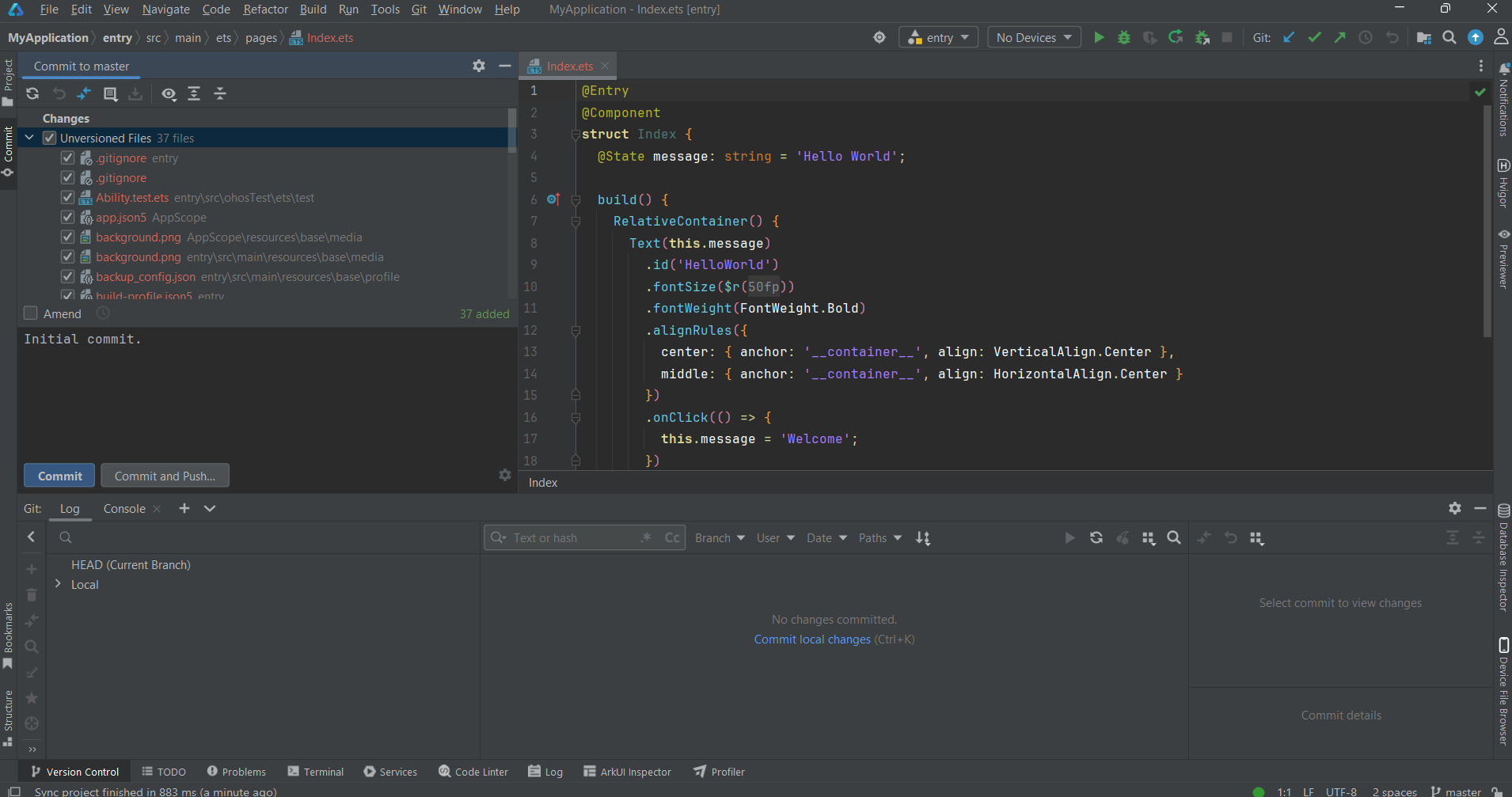Toggle Unversioned Files checkbox

pos(49,138)
